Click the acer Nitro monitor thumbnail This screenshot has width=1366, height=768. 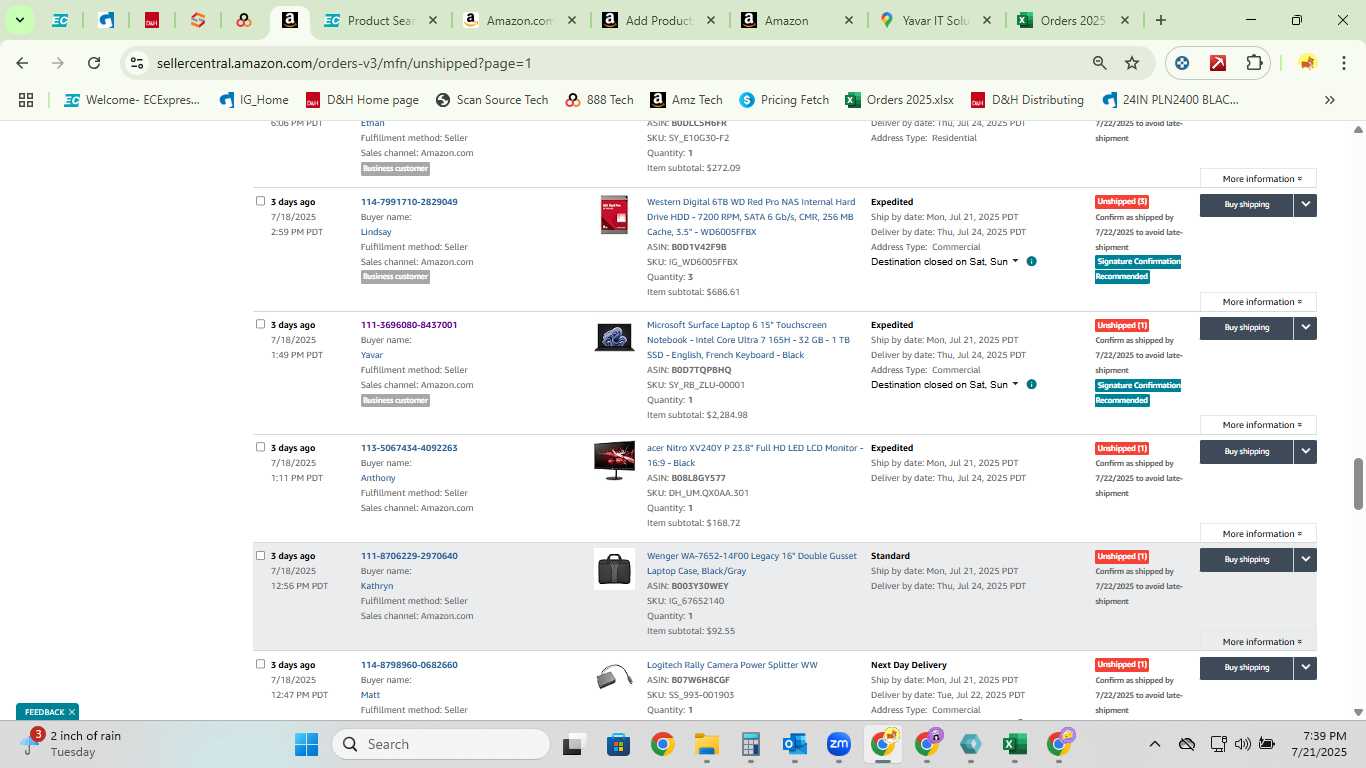[614, 460]
